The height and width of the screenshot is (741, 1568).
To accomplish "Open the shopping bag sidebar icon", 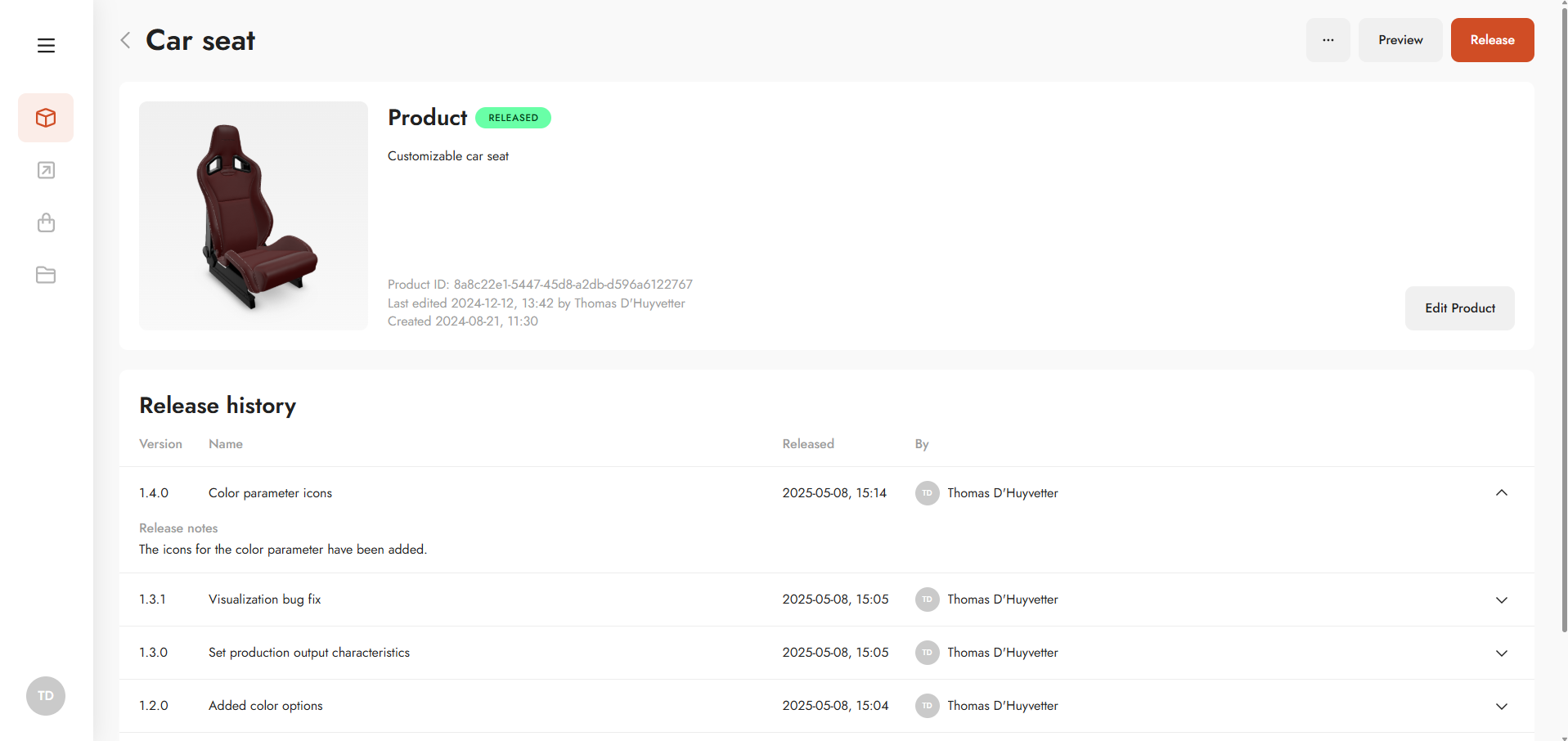I will click(46, 222).
